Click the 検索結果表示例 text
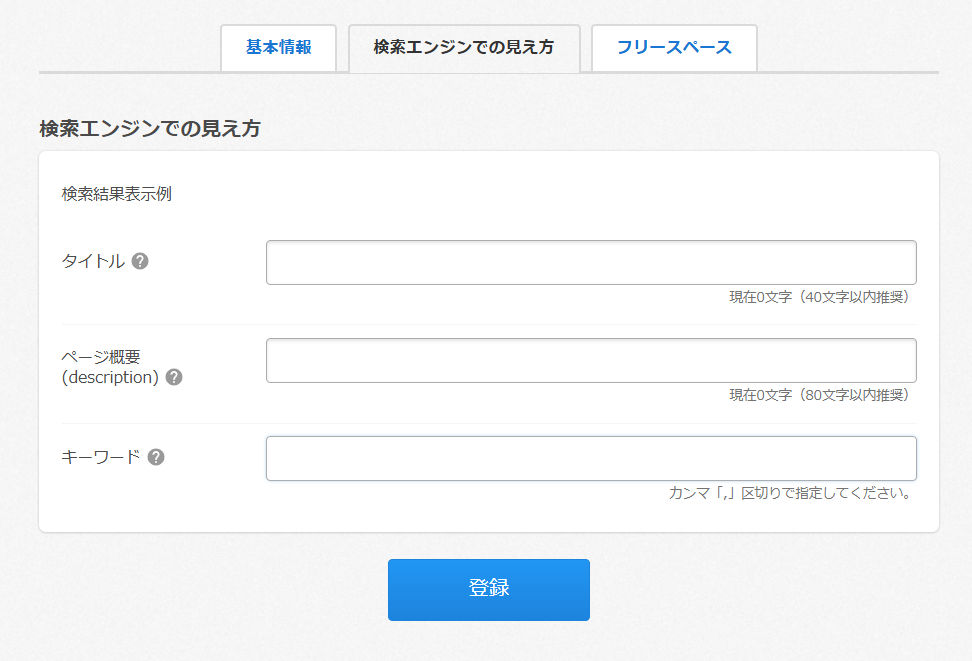 [116, 194]
